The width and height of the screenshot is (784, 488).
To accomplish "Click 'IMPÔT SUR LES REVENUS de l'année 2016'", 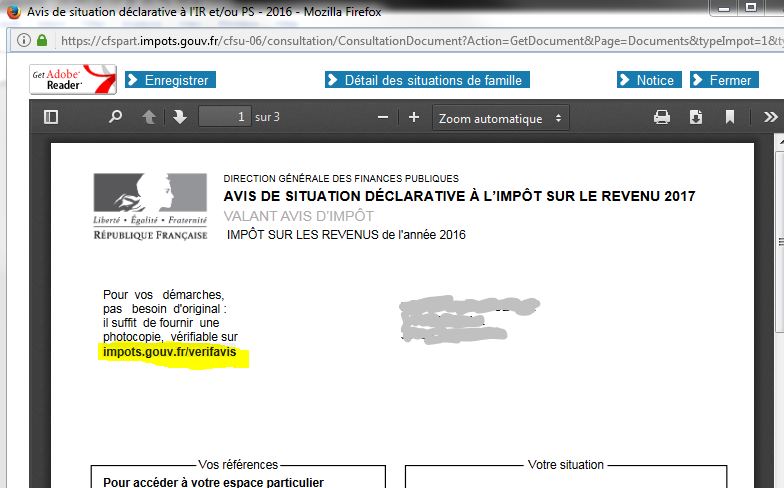I will [x=346, y=234].
